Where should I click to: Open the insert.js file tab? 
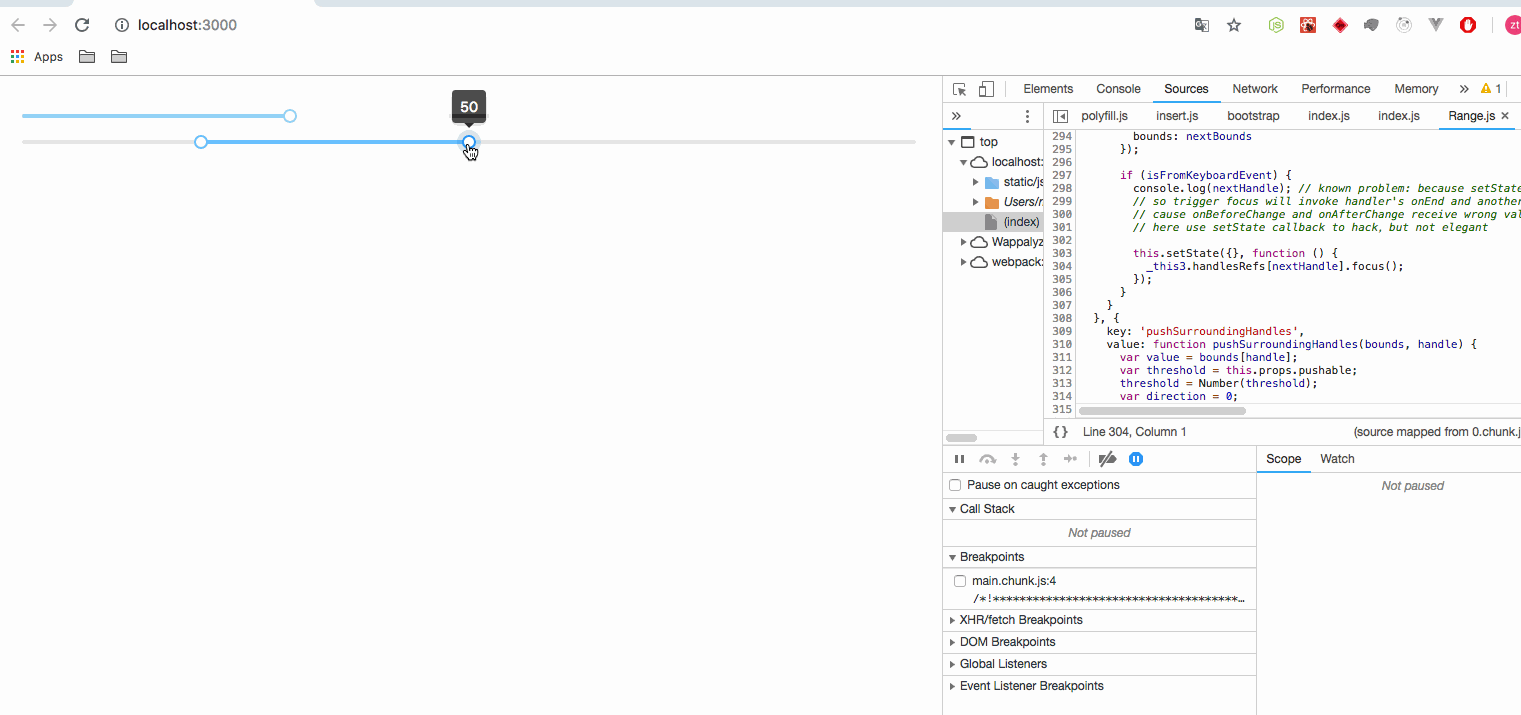pyautogui.click(x=1177, y=116)
